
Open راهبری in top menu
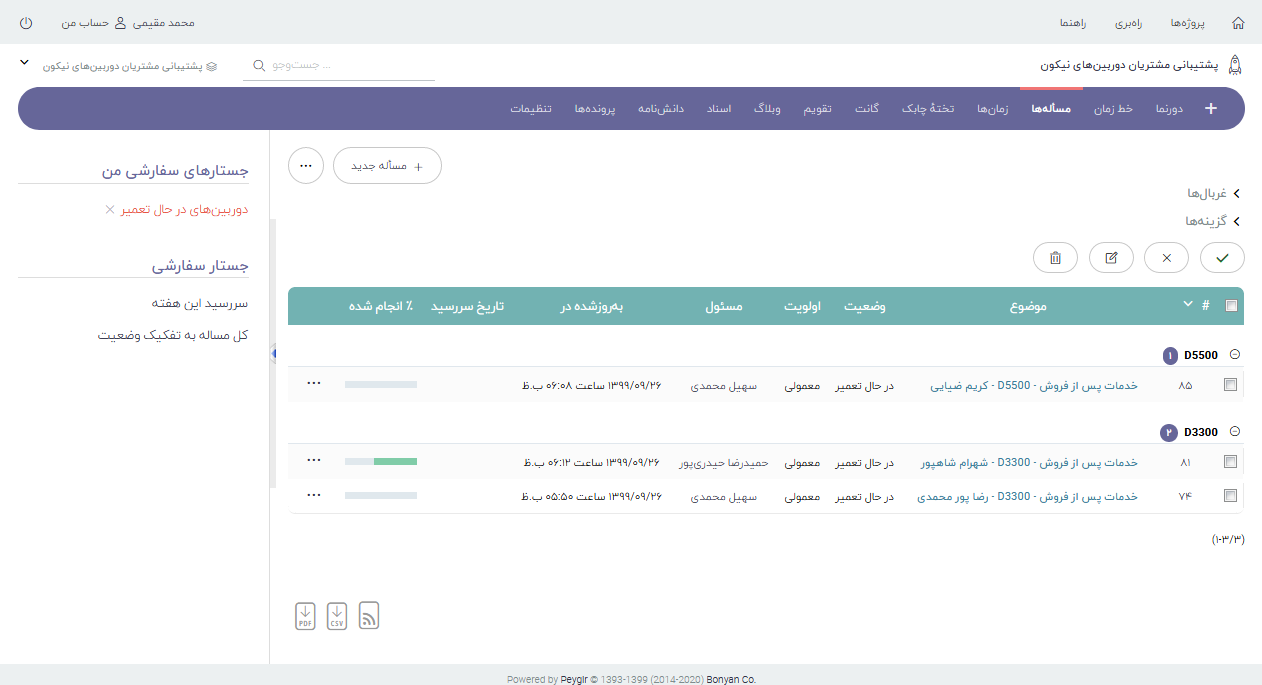(1131, 22)
